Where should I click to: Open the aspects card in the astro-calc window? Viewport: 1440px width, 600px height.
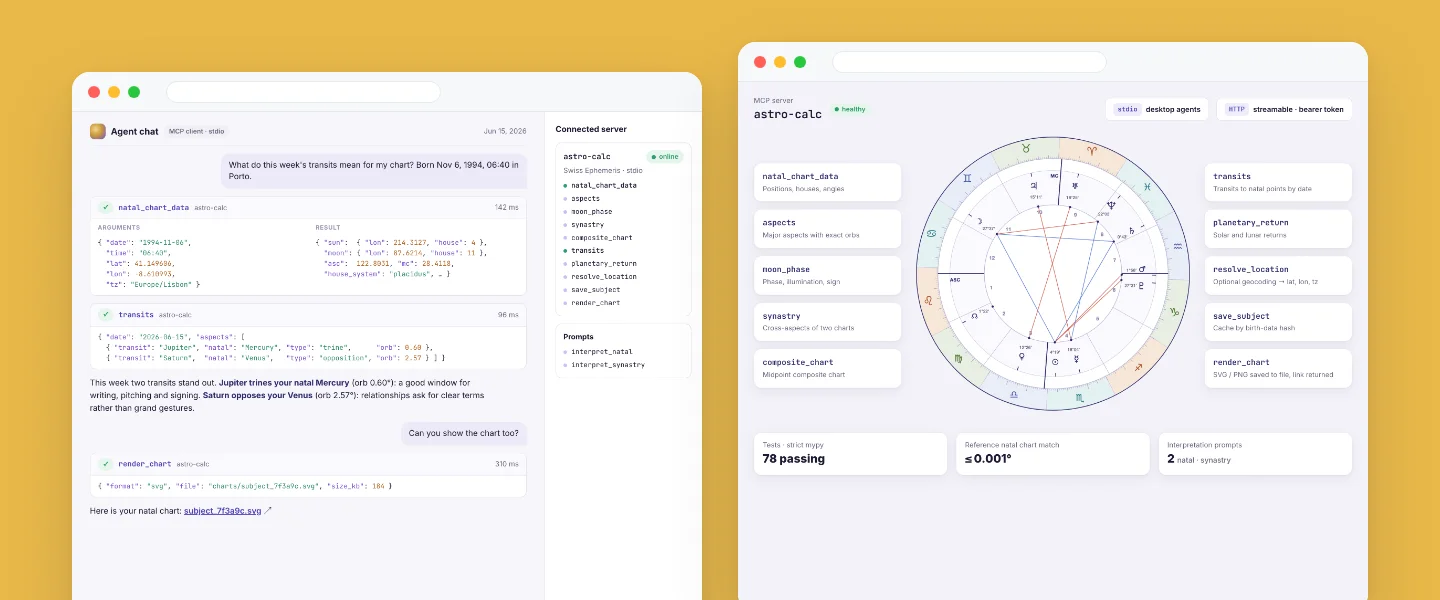827,229
